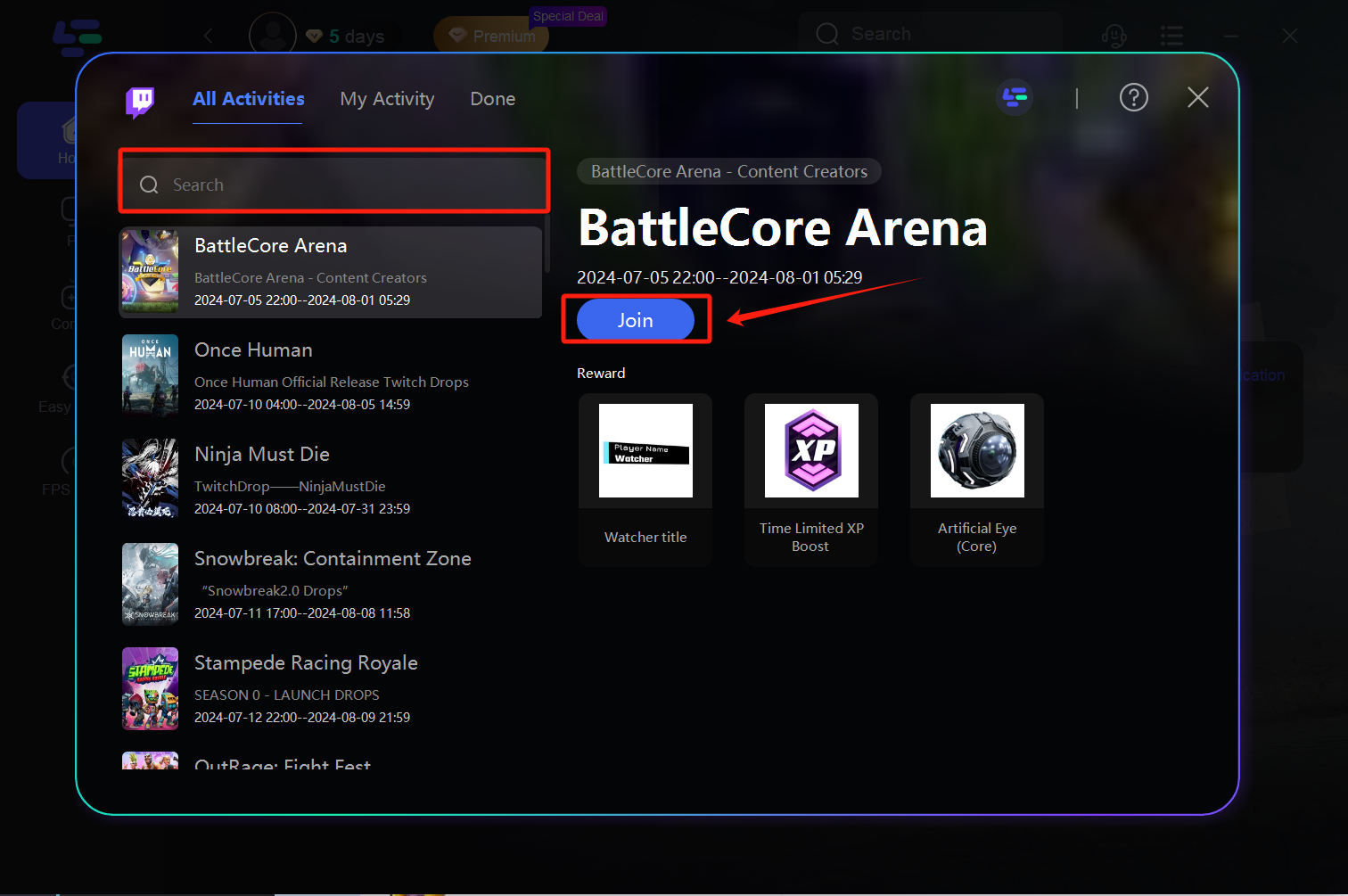
Task: Click the 'Snowbreak2.0 Drops' subtitle
Action: [275, 590]
